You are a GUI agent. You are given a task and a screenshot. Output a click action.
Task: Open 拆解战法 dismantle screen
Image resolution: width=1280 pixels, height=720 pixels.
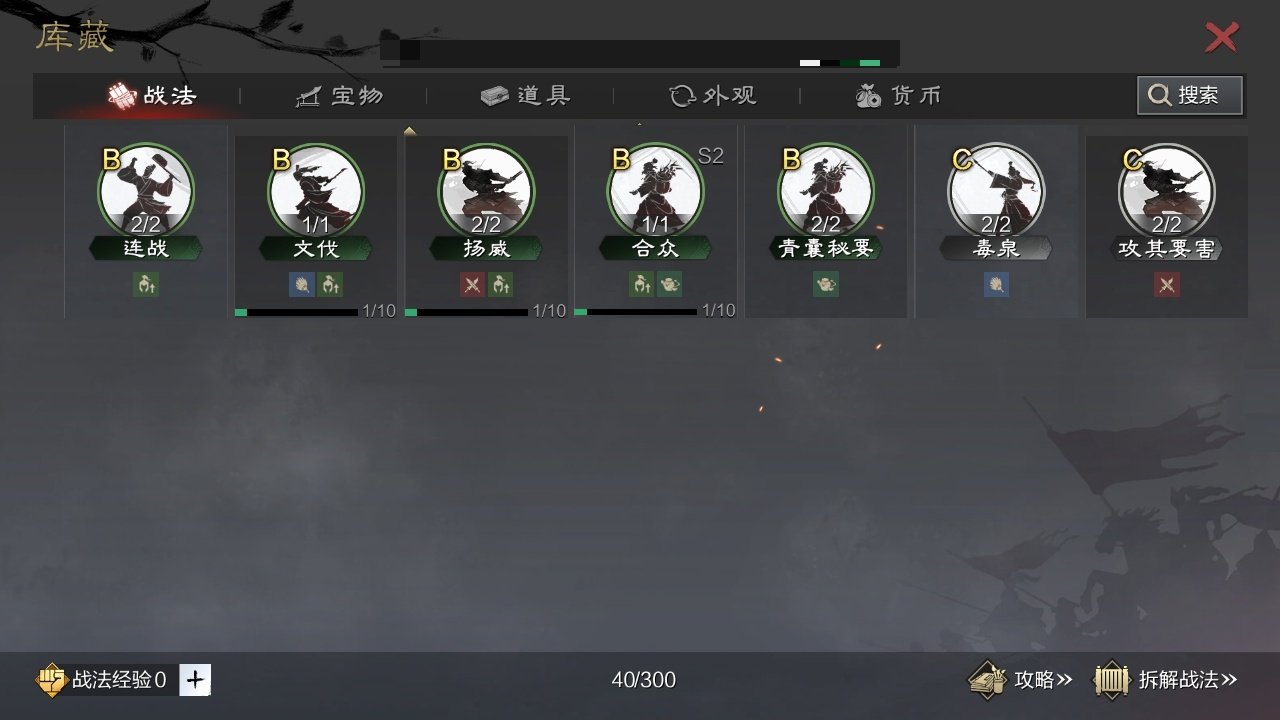[1166, 680]
